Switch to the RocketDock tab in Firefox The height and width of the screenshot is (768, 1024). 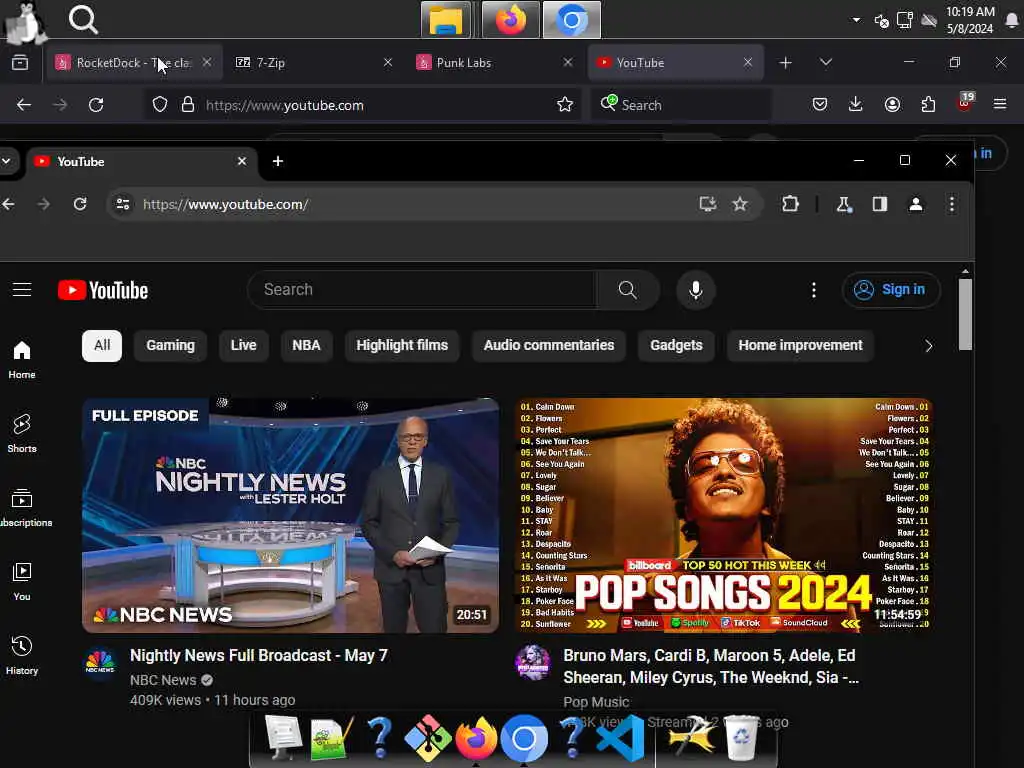tap(134, 63)
